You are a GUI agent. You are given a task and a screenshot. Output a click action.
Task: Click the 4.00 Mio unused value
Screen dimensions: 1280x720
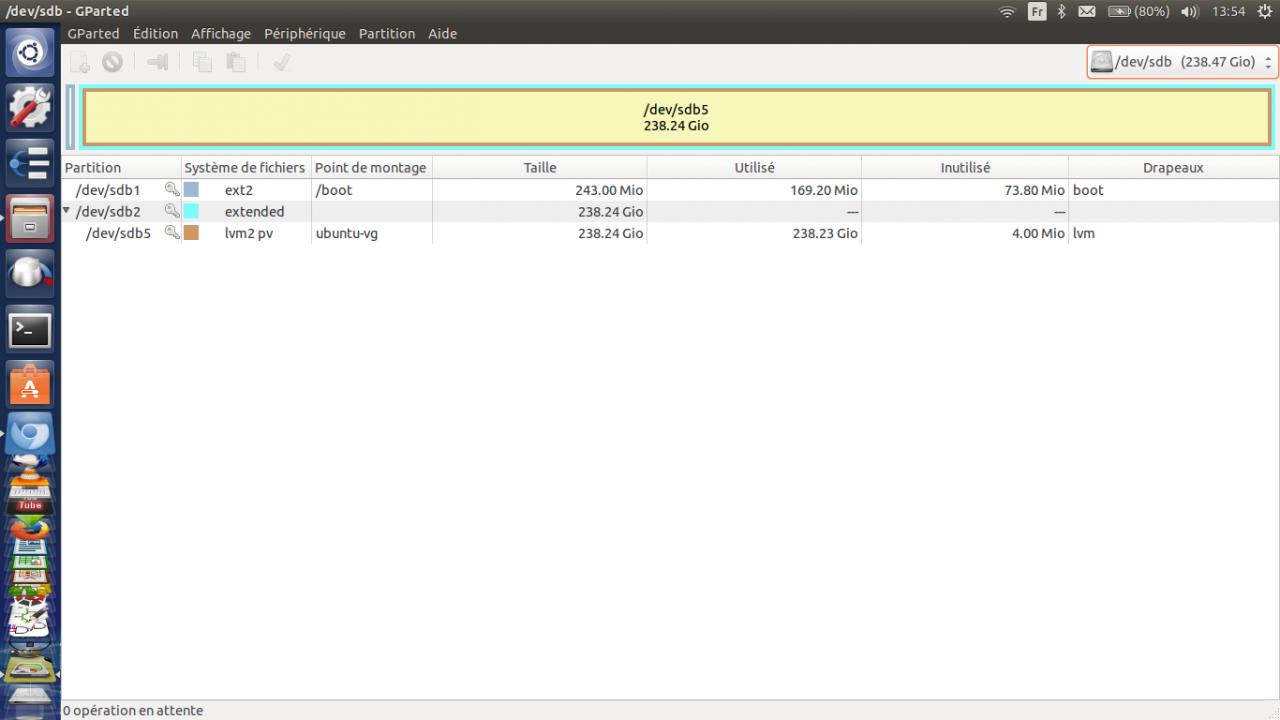(1038, 234)
